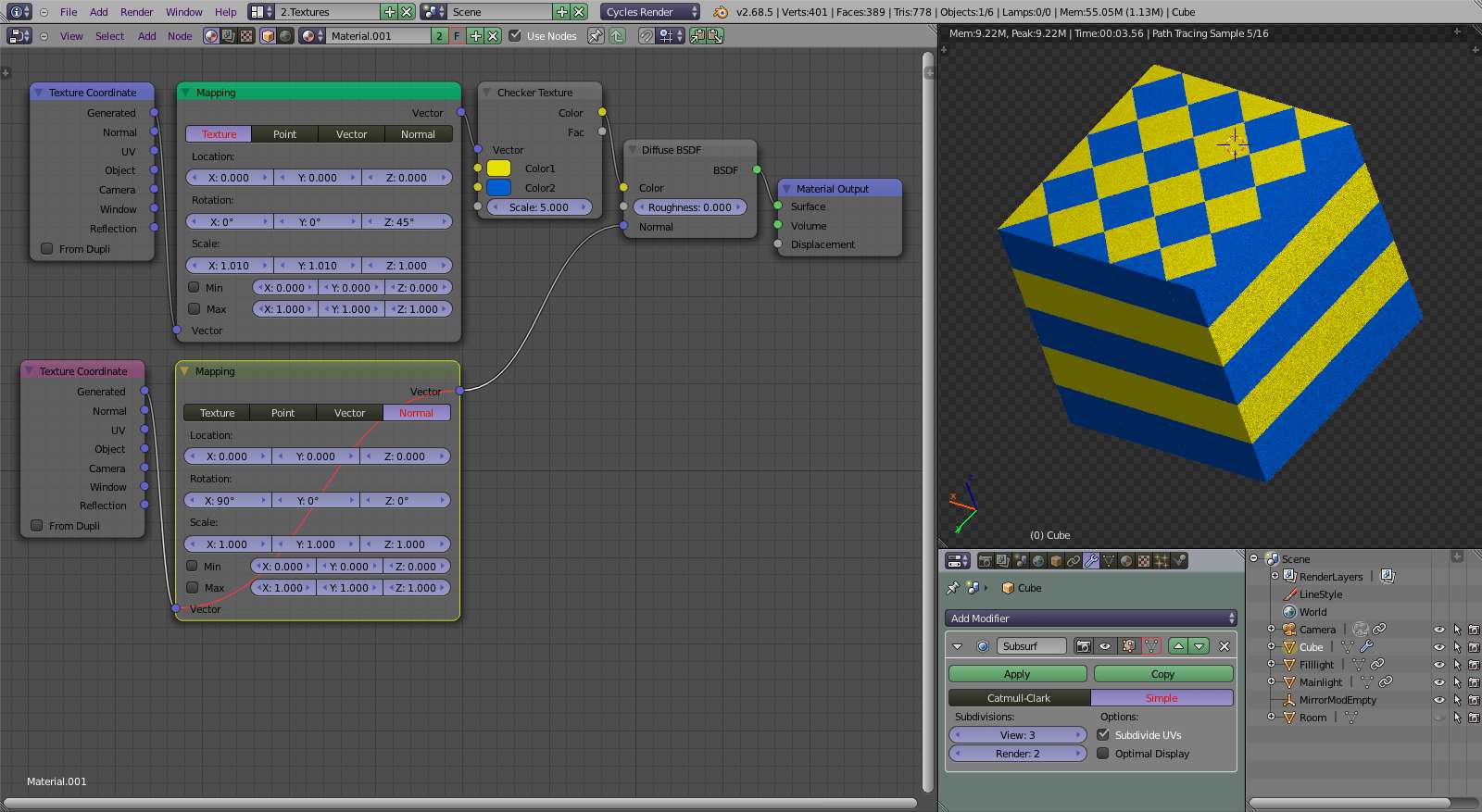Enable Optimal Display checkbox
Viewport: 1482px width, 812px height.
pos(1103,753)
